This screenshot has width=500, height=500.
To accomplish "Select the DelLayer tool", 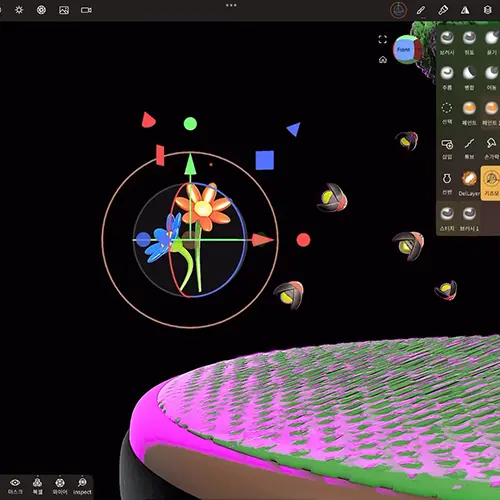I will tap(469, 184).
